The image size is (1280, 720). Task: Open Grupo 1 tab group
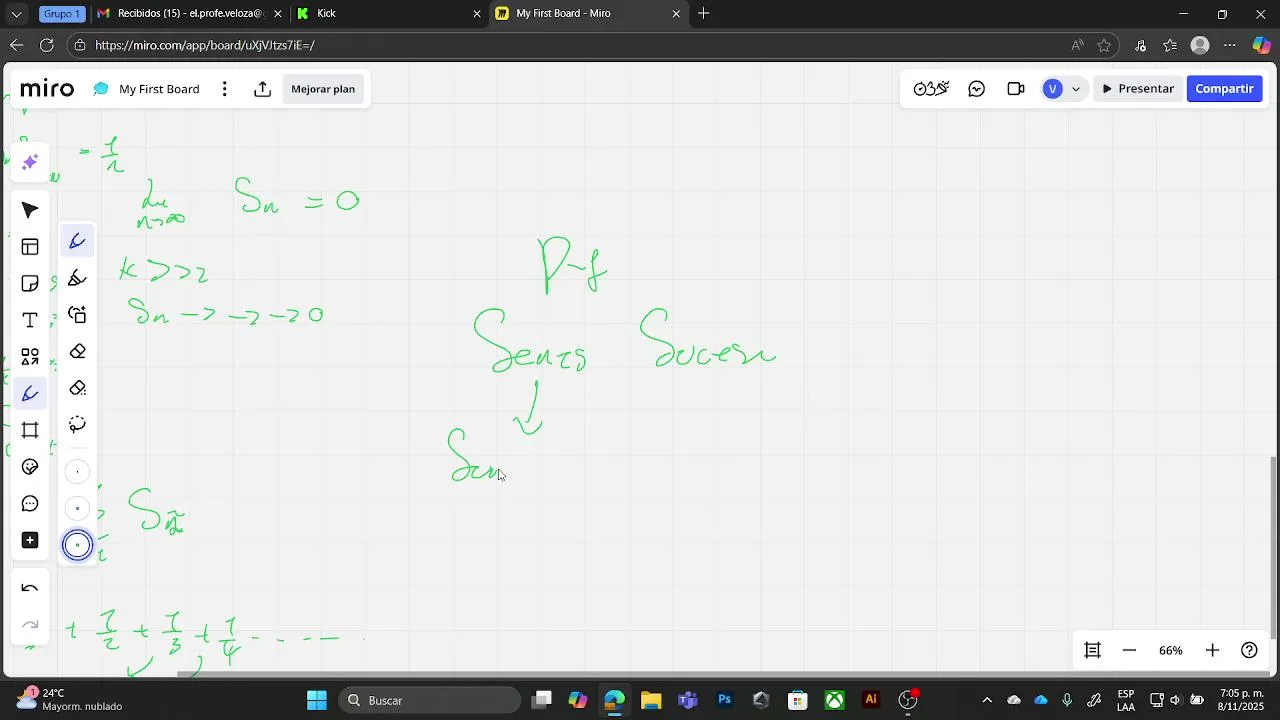tap(62, 13)
